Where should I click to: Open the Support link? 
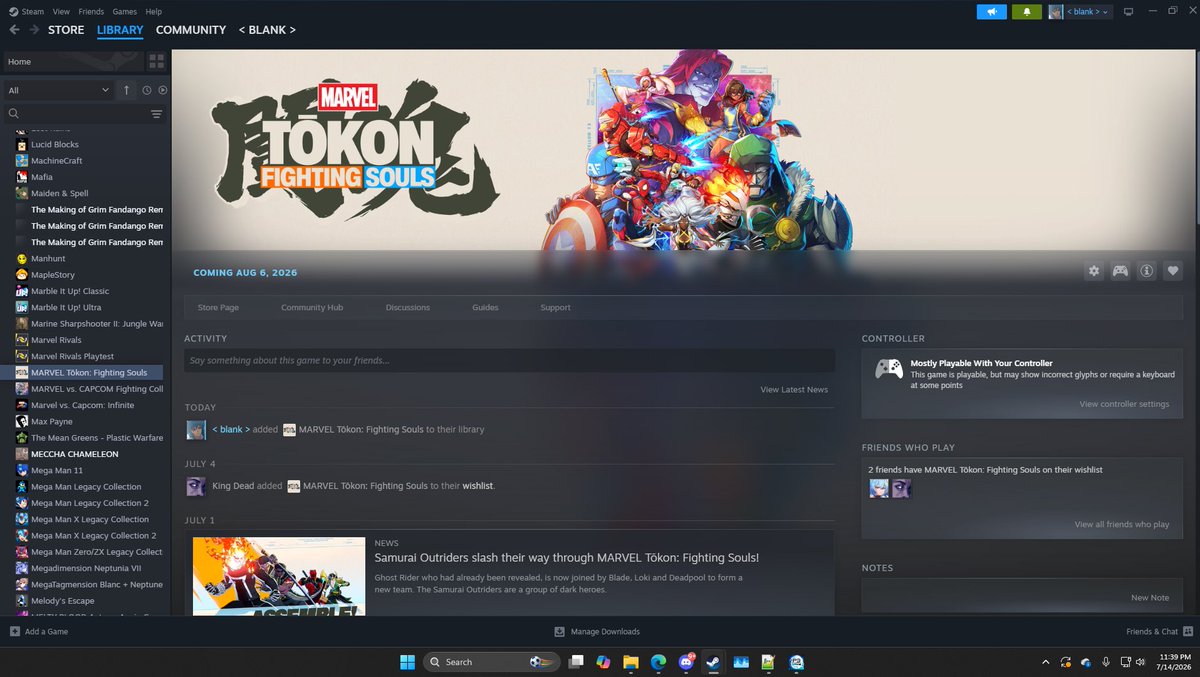point(555,307)
